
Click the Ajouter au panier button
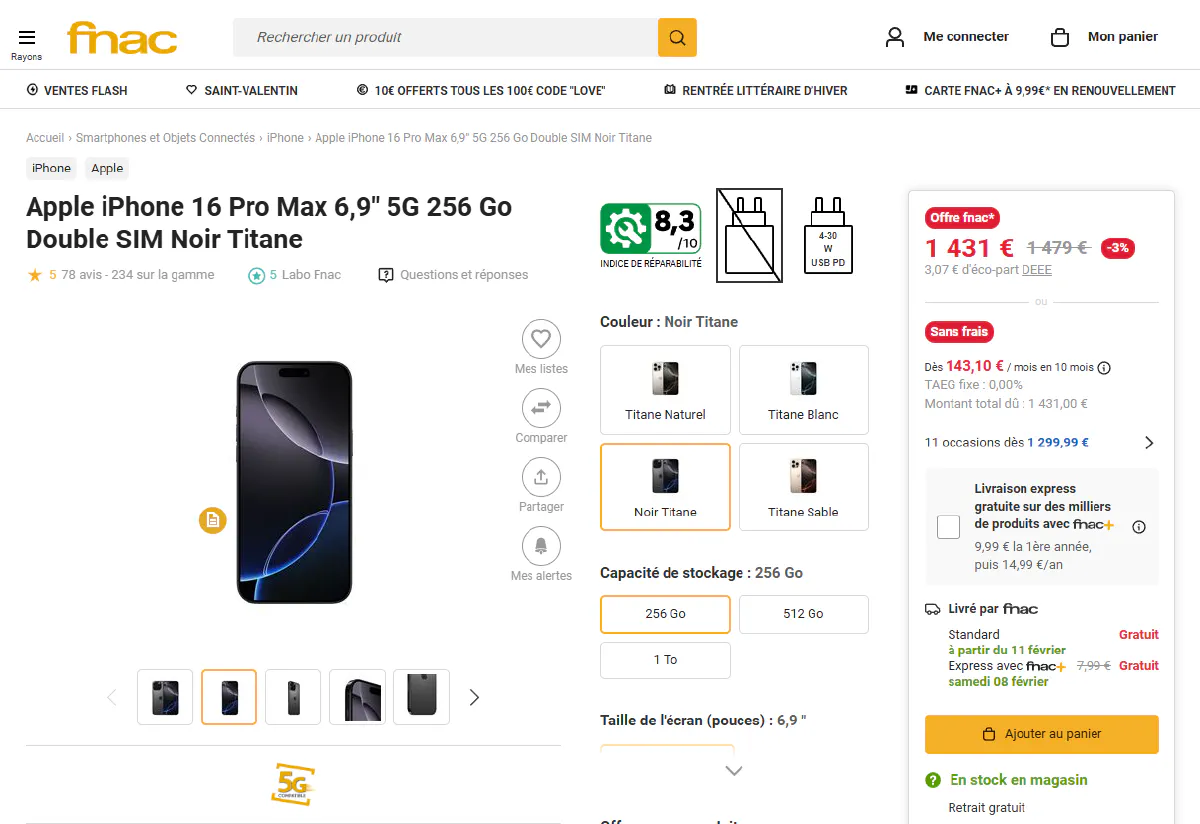click(1041, 734)
